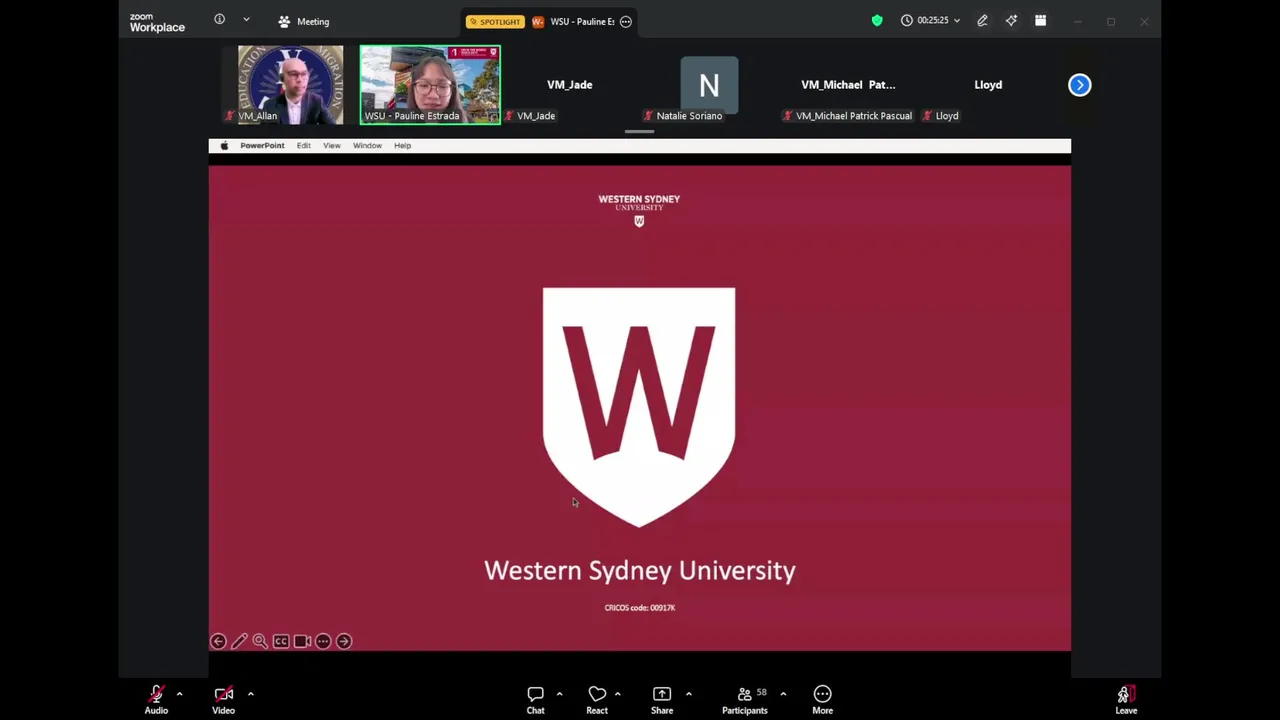Open the Edit menu
The width and height of the screenshot is (1280, 720).
point(303,146)
